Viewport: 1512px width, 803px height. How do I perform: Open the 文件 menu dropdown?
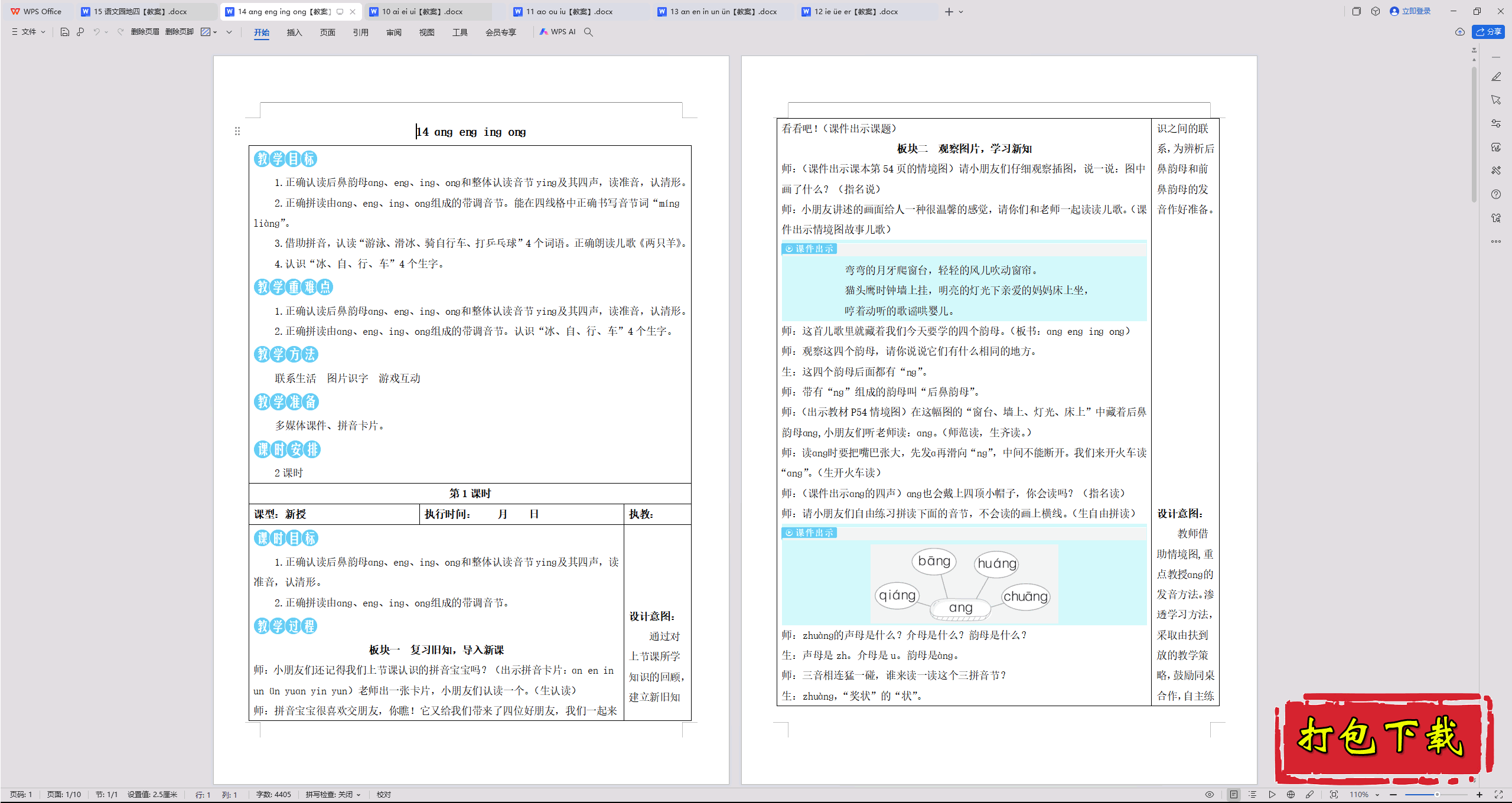(x=28, y=32)
